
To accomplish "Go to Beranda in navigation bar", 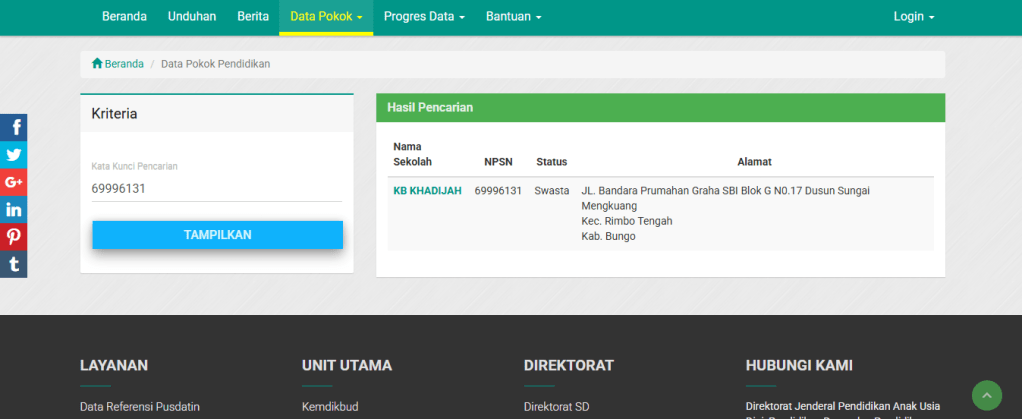I will [x=124, y=17].
